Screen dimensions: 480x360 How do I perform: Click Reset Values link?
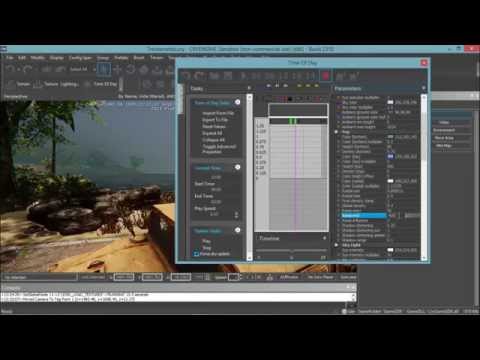214,126
